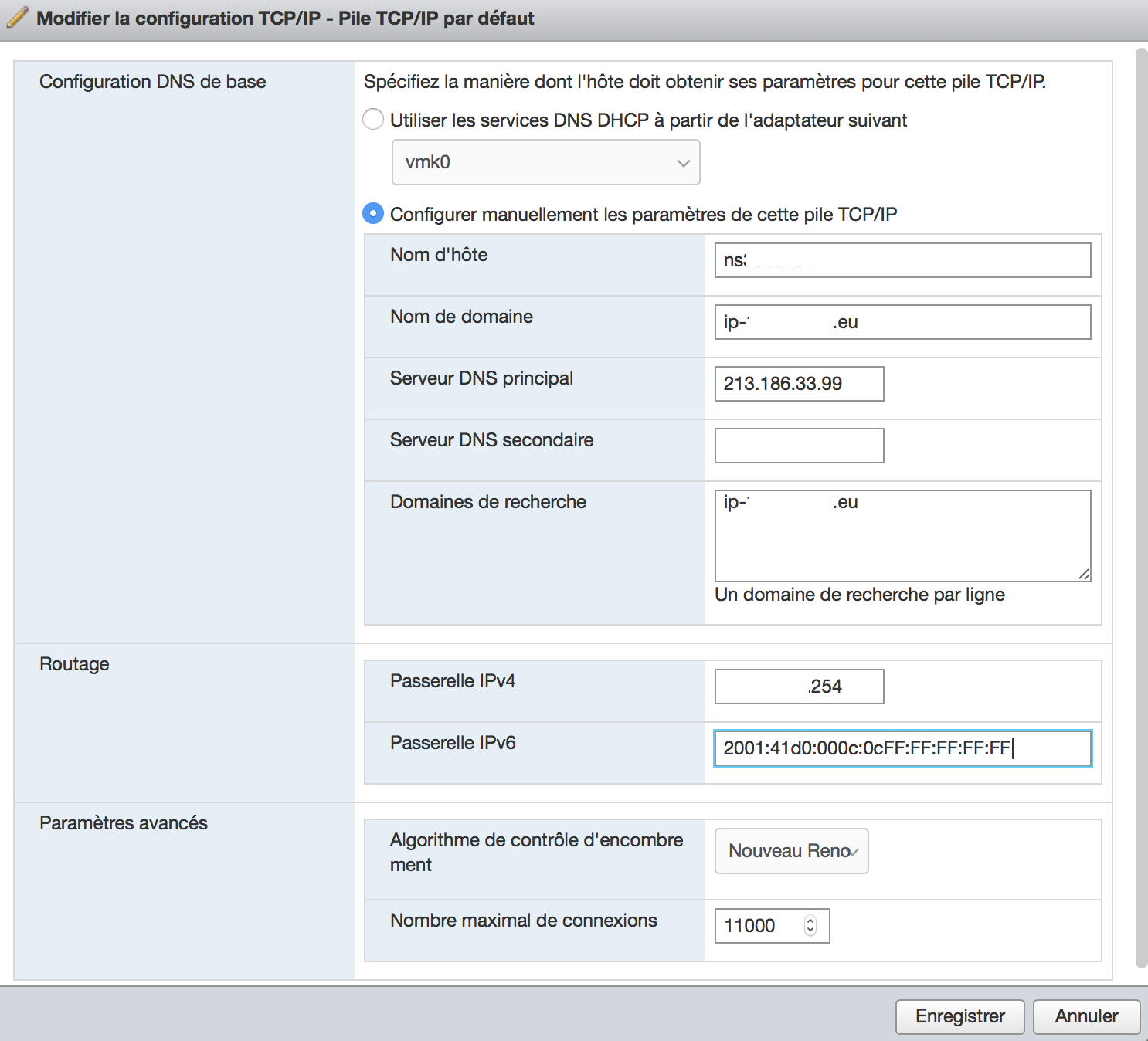Viewport: 1148px width, 1041px height.
Task: Select manual TCP/IP configuration radio option
Action: [x=373, y=214]
